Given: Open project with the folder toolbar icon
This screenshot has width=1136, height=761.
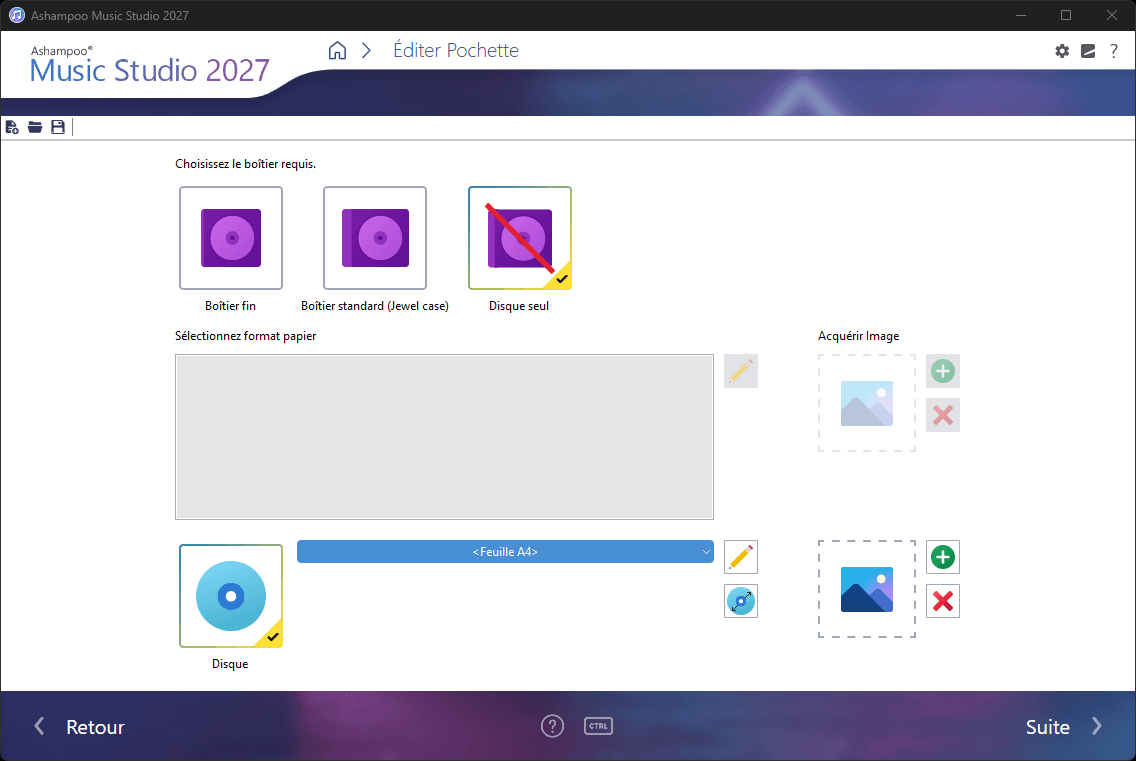Looking at the screenshot, I should 35,128.
